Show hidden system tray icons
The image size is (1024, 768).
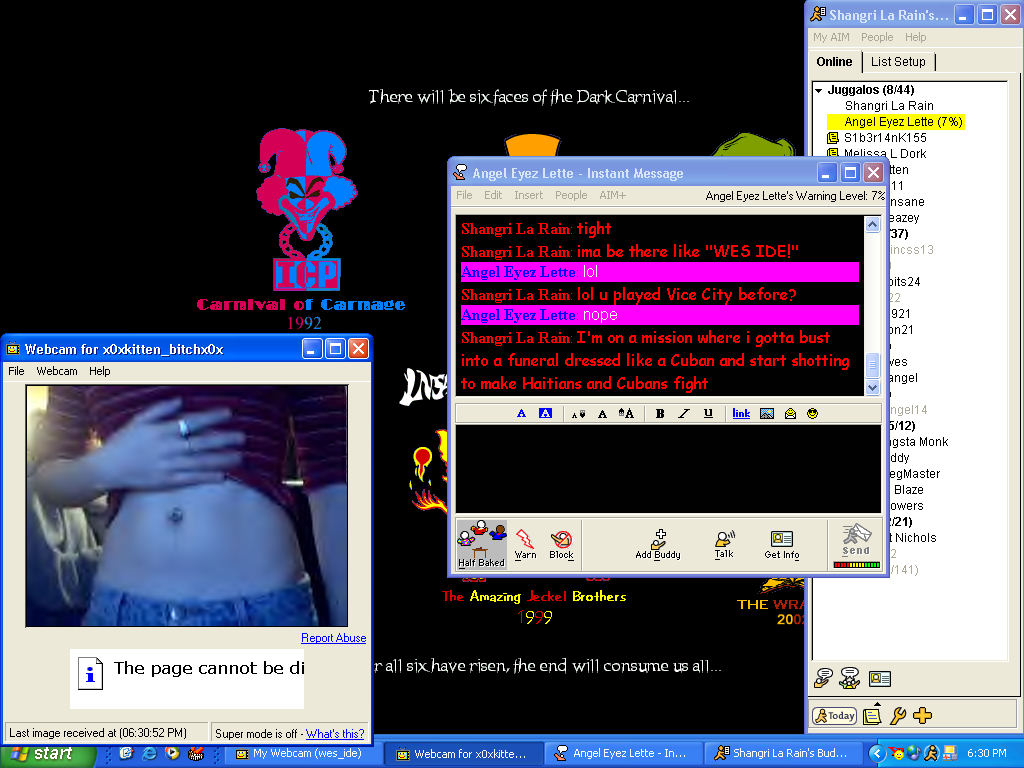click(x=877, y=753)
